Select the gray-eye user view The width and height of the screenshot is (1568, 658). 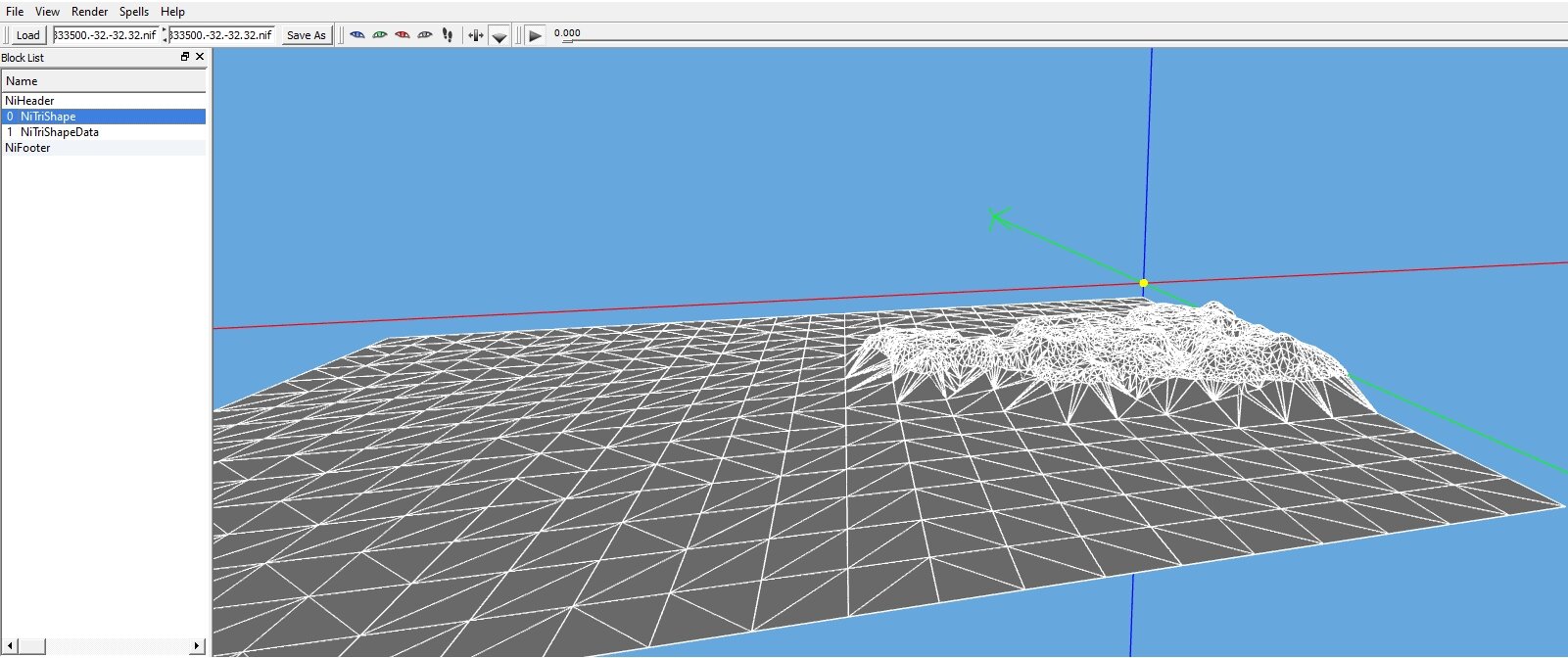425,35
